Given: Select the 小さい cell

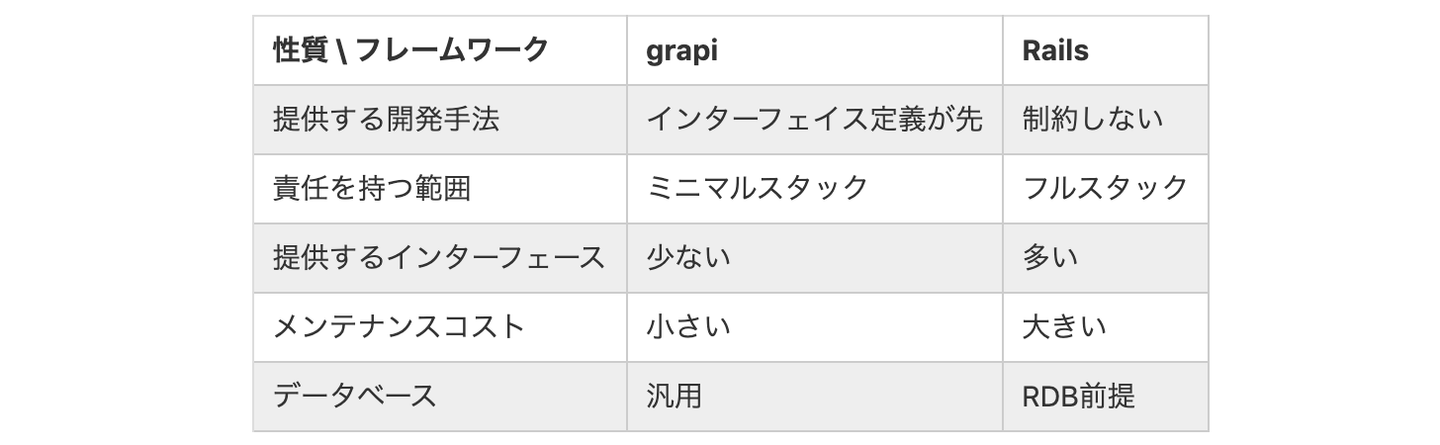Looking at the screenshot, I should 688,326.
